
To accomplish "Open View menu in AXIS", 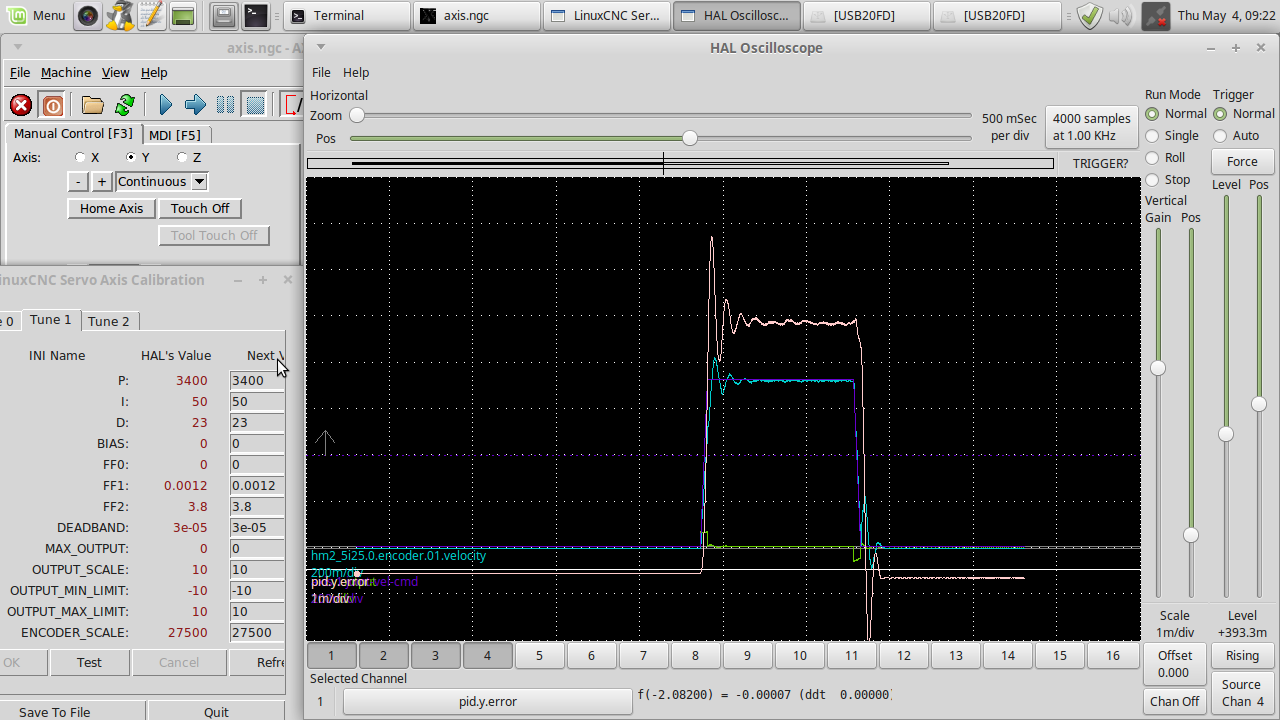I will coord(116,72).
